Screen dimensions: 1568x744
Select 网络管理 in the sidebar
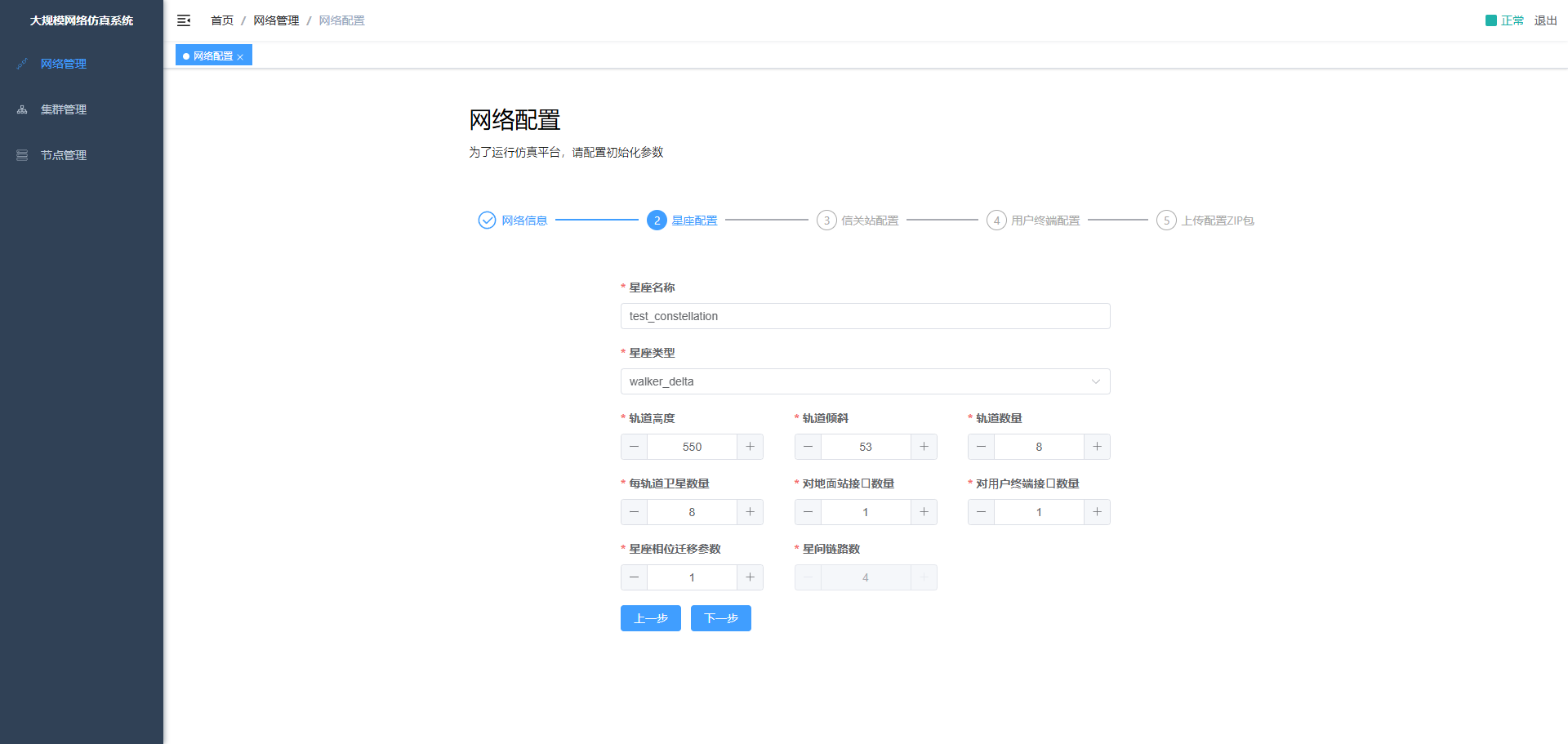pyautogui.click(x=64, y=64)
